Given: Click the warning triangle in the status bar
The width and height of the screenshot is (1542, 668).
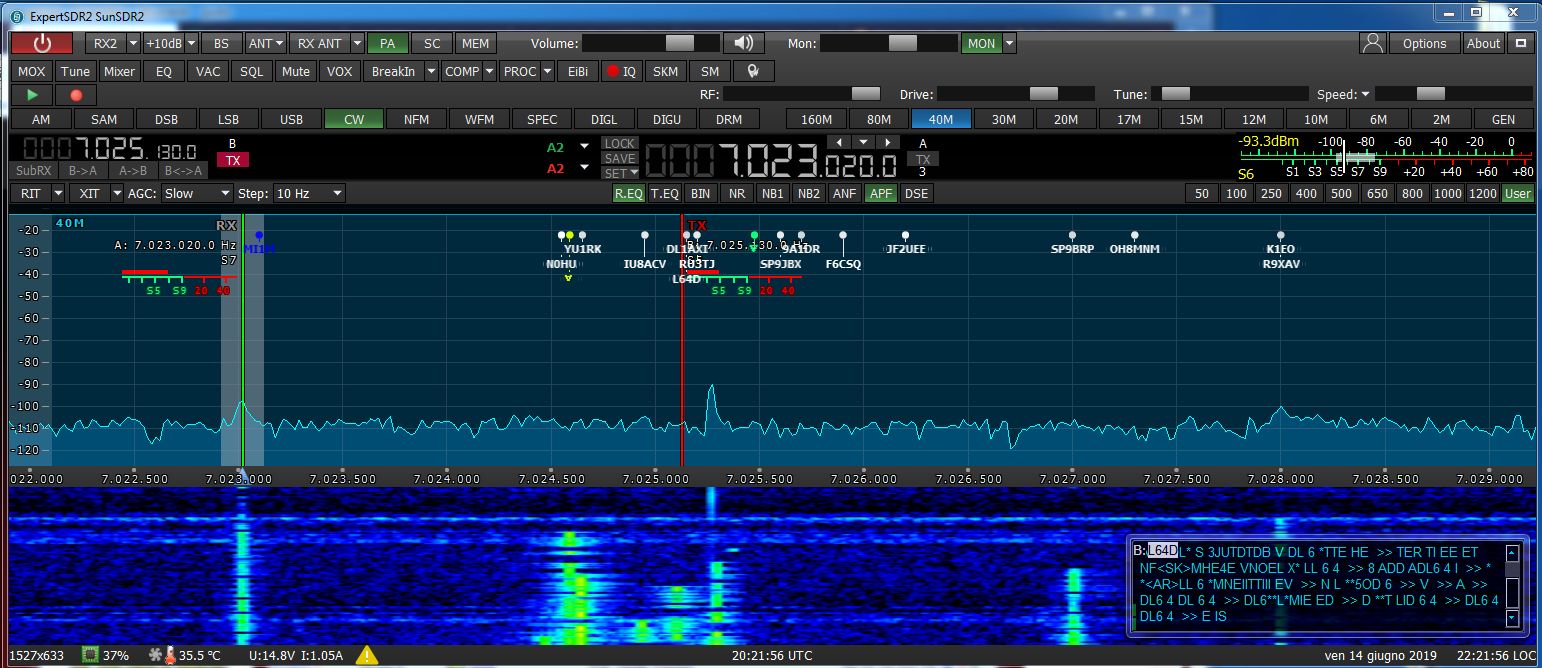Looking at the screenshot, I should (366, 655).
